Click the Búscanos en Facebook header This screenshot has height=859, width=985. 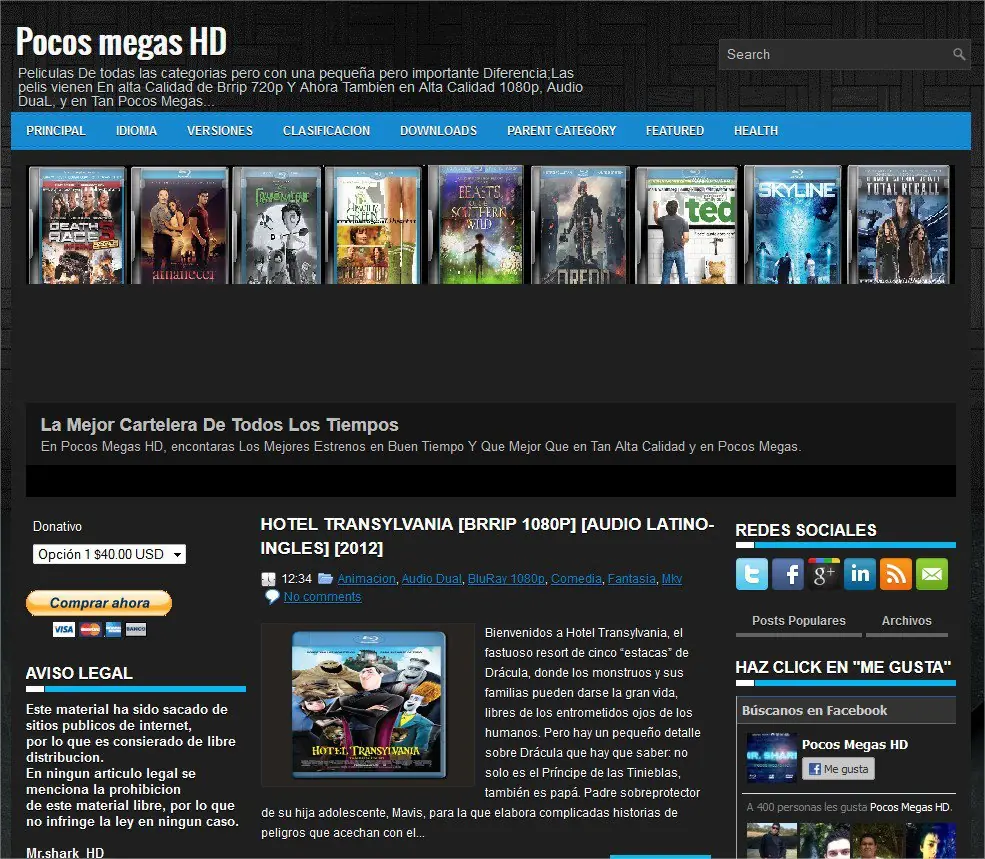tap(814, 711)
